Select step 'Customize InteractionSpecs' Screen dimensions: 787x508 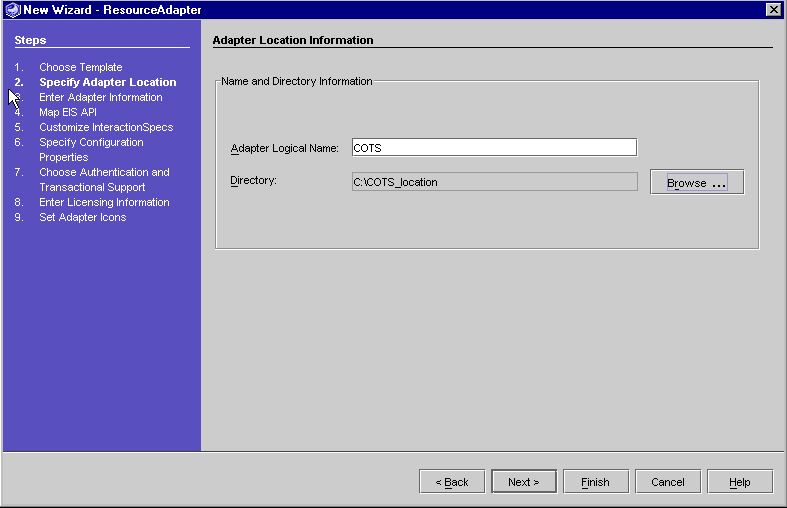coord(106,128)
